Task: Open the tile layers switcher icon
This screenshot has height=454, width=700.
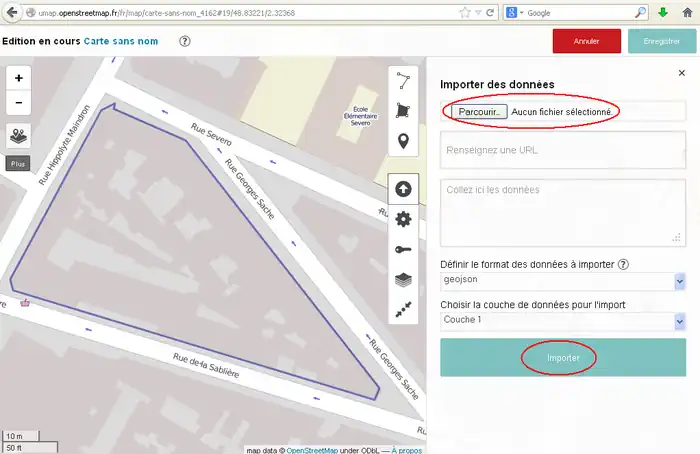Action: (19, 135)
